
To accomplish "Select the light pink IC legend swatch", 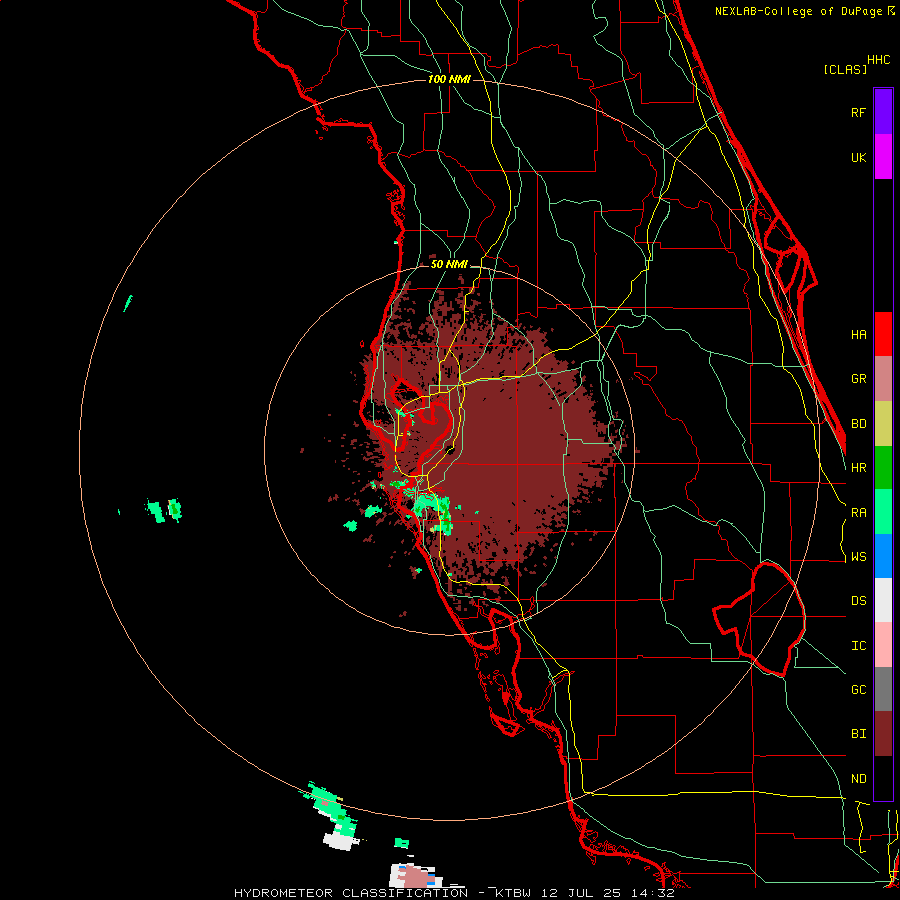I will [883, 645].
